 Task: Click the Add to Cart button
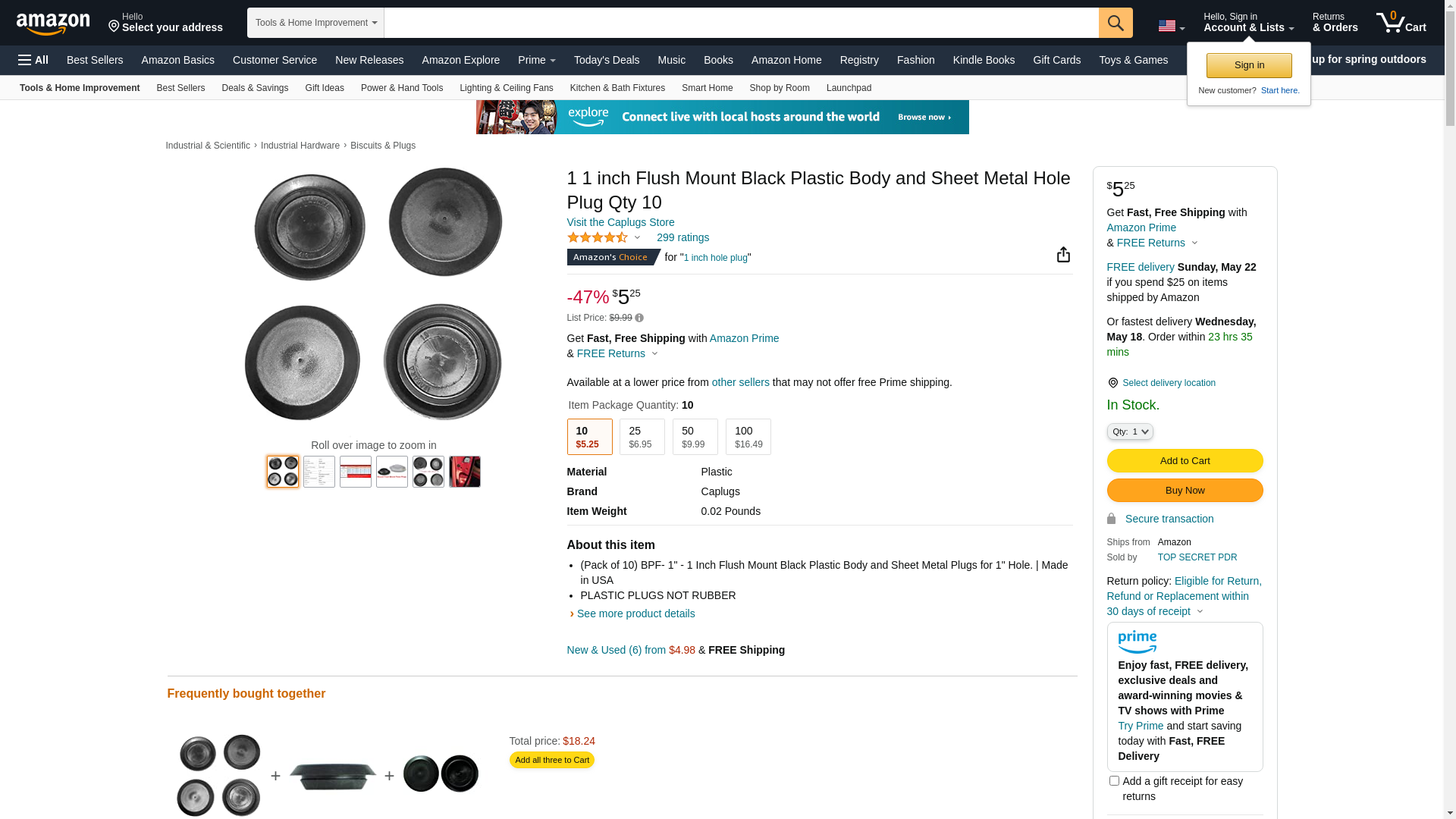coord(1185,461)
